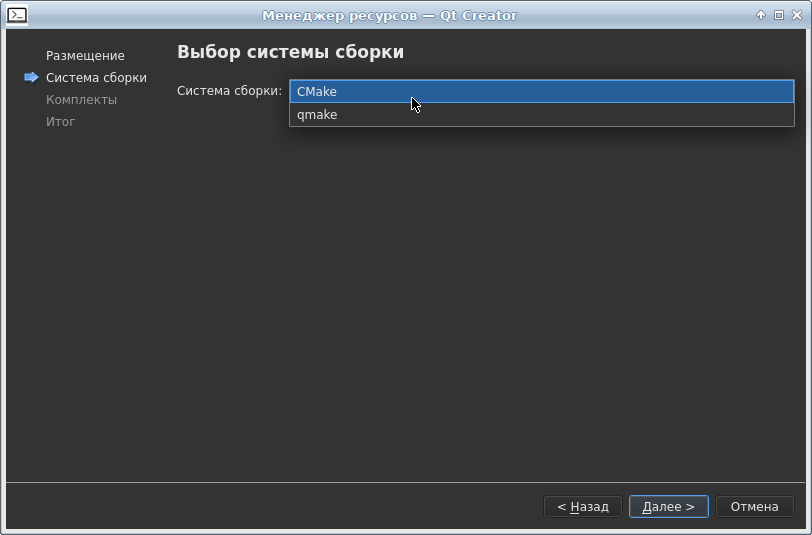The width and height of the screenshot is (812, 535).
Task: Roll up window with the up-arrow icon
Action: click(x=761, y=15)
